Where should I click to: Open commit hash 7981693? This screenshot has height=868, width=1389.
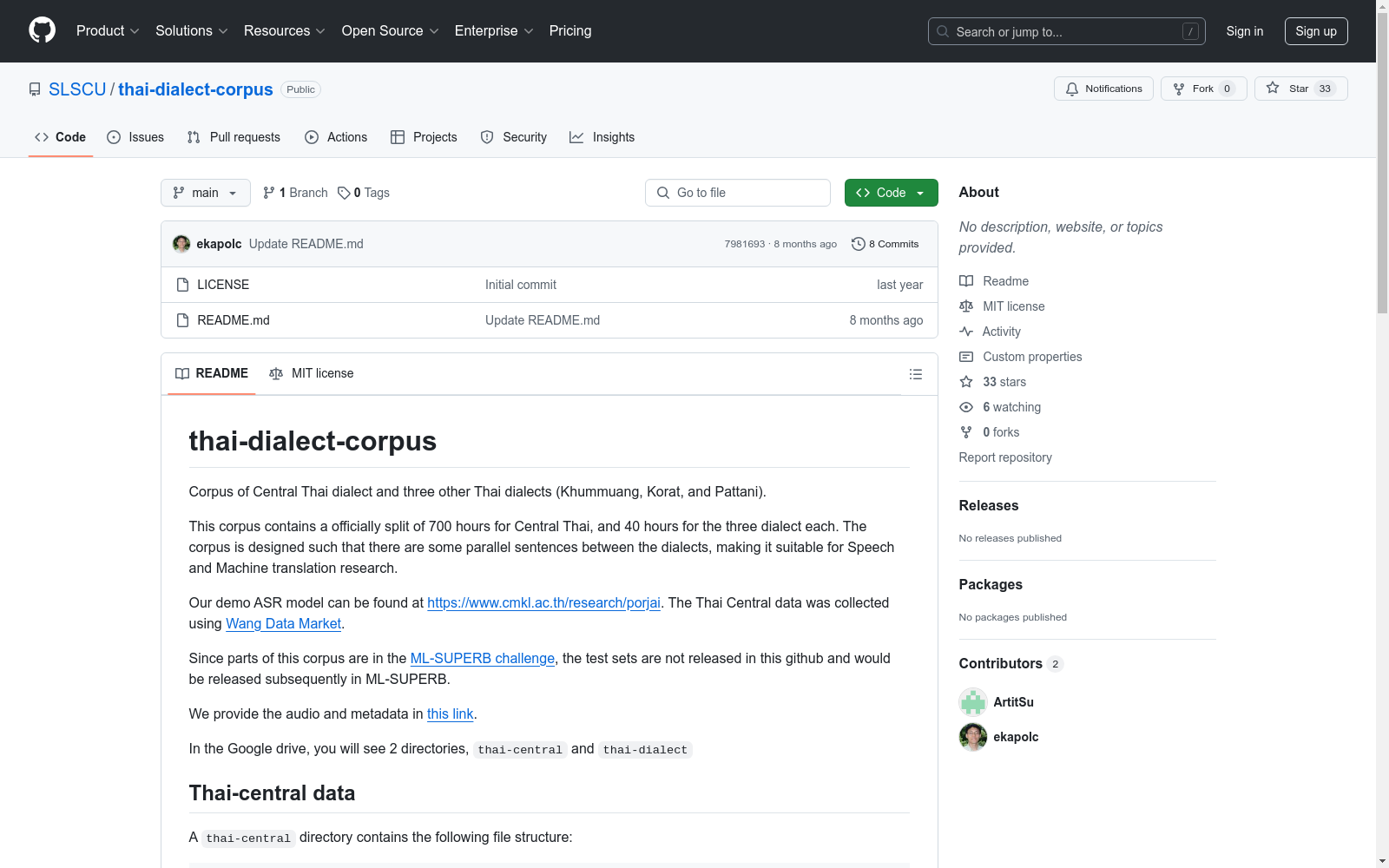745,244
